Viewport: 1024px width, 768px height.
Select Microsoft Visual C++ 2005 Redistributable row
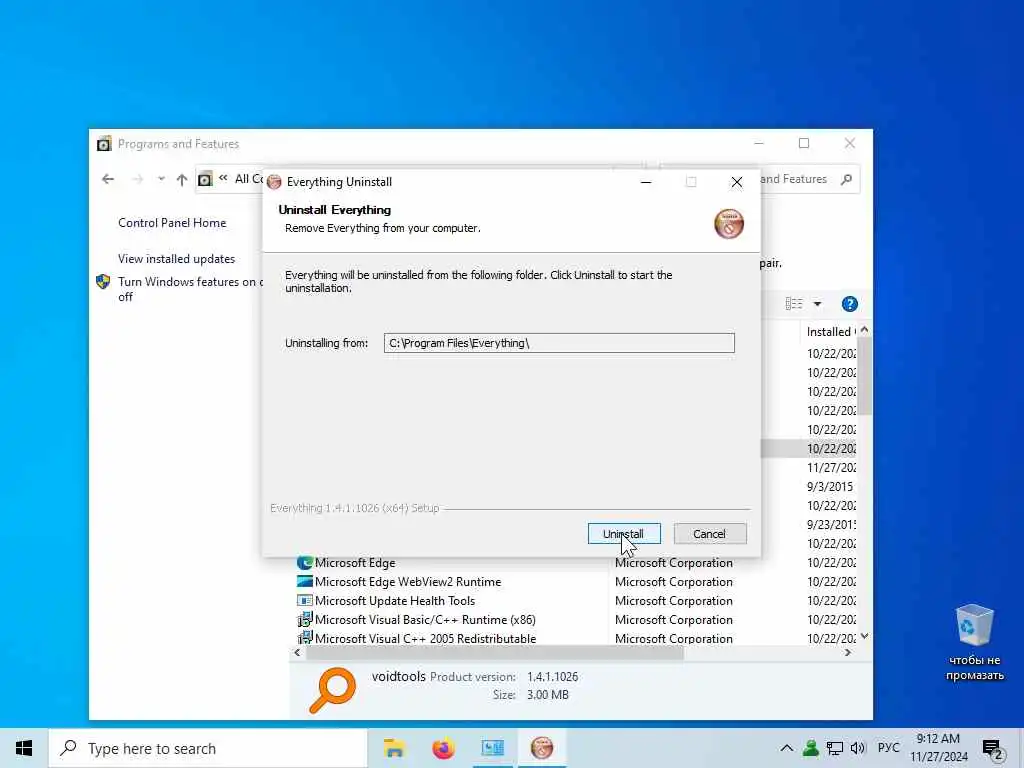(575, 638)
